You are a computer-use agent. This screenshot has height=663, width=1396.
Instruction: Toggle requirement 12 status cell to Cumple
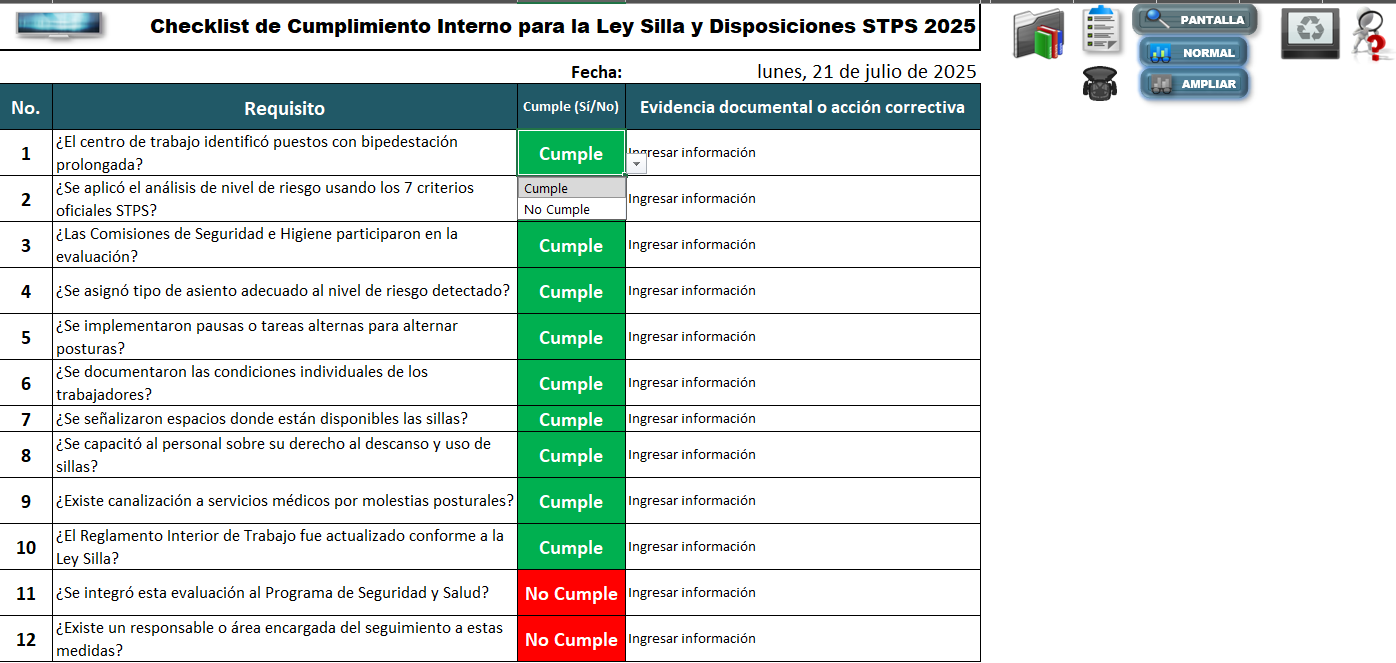click(x=571, y=638)
